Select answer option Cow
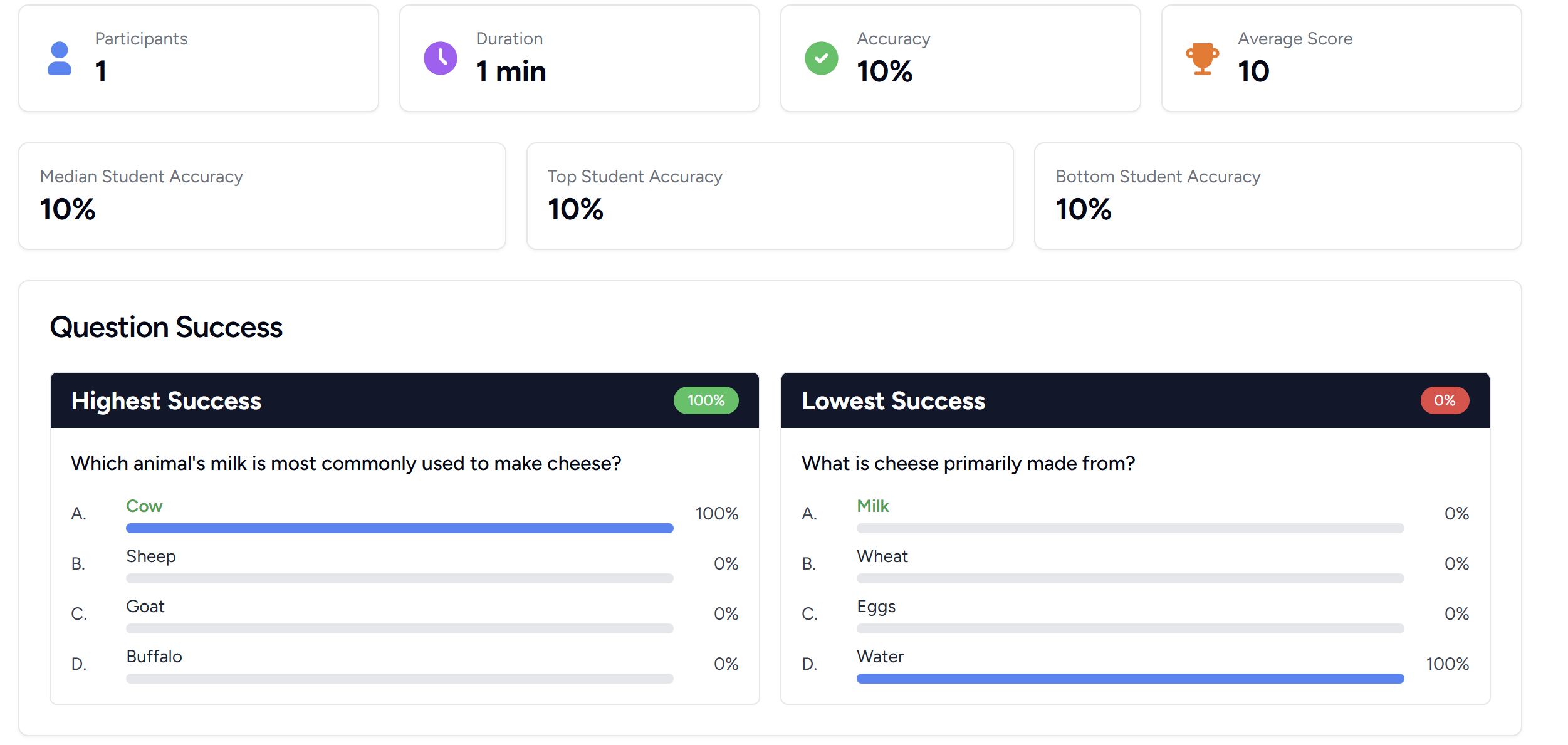The image size is (1568, 745). pyautogui.click(x=144, y=506)
